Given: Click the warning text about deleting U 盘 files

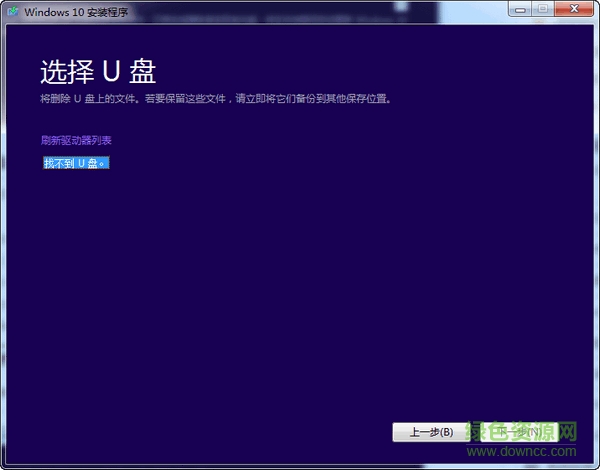Looking at the screenshot, I should tap(216, 99).
